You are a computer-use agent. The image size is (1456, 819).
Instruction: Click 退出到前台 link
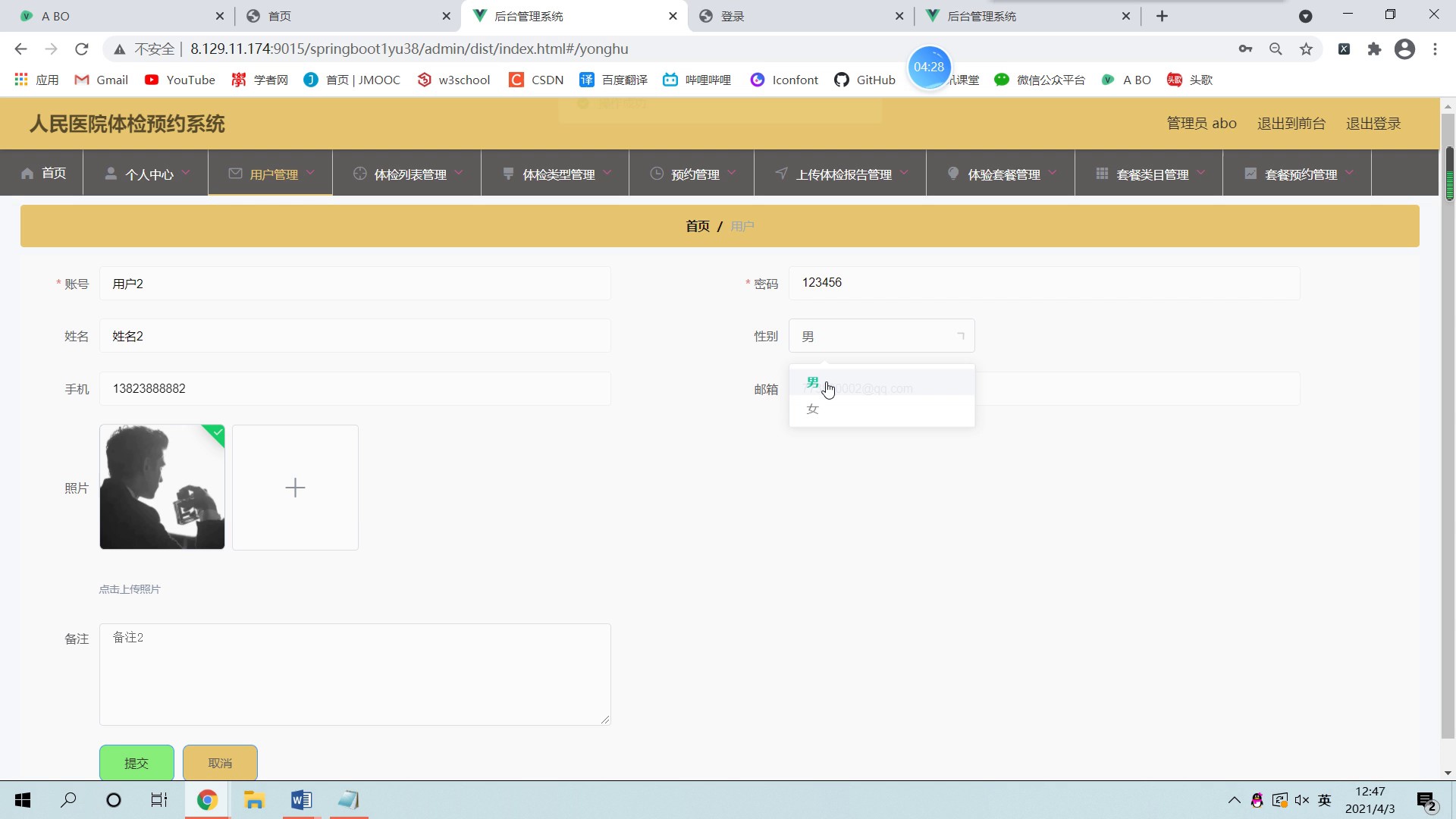[x=1292, y=123]
